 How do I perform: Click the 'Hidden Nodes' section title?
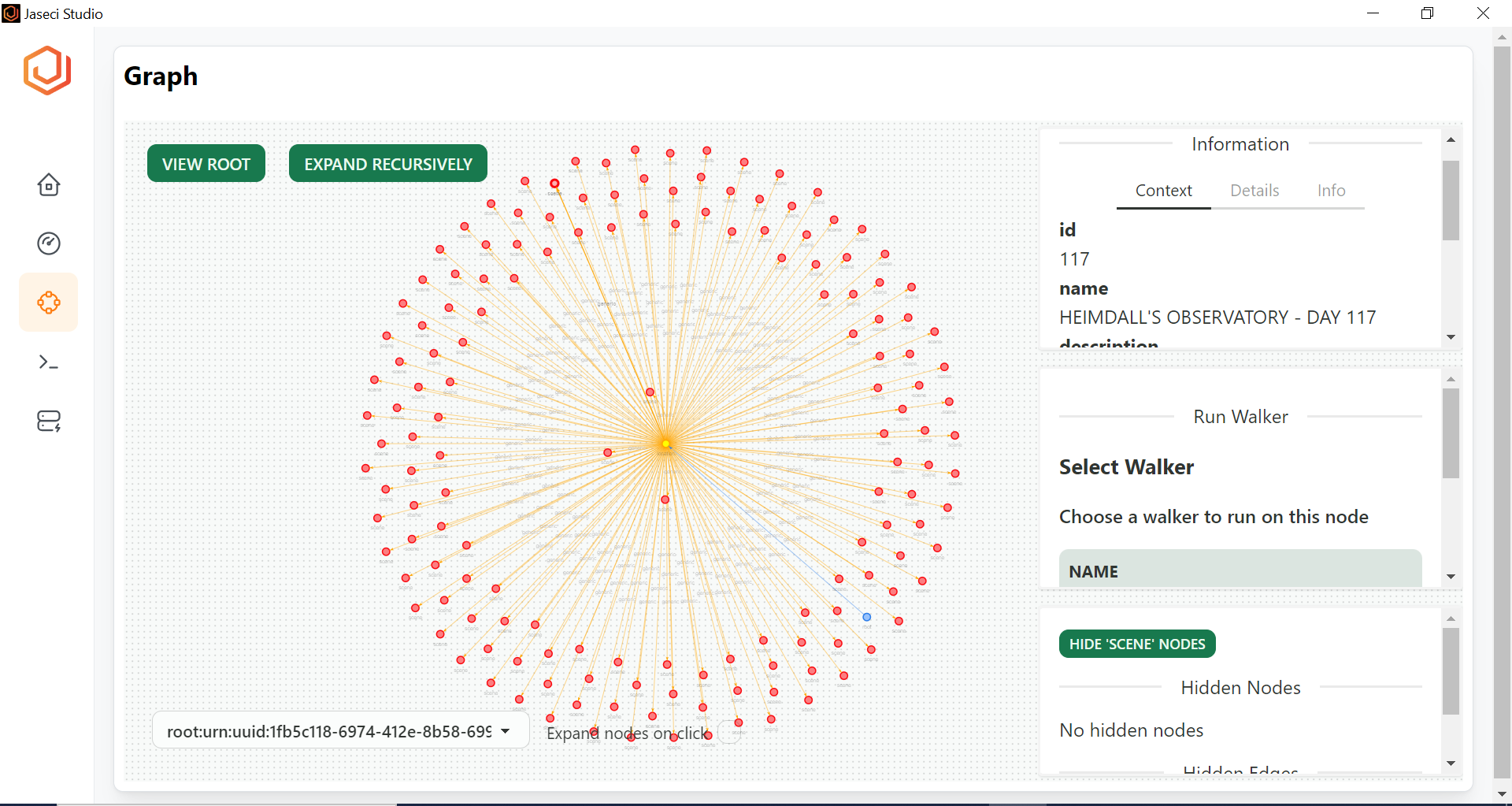tap(1240, 688)
